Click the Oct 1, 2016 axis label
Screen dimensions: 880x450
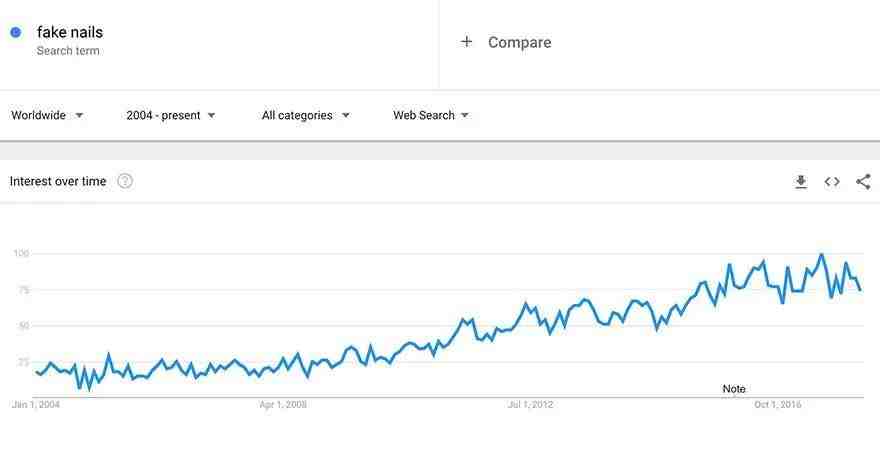pyautogui.click(x=777, y=405)
